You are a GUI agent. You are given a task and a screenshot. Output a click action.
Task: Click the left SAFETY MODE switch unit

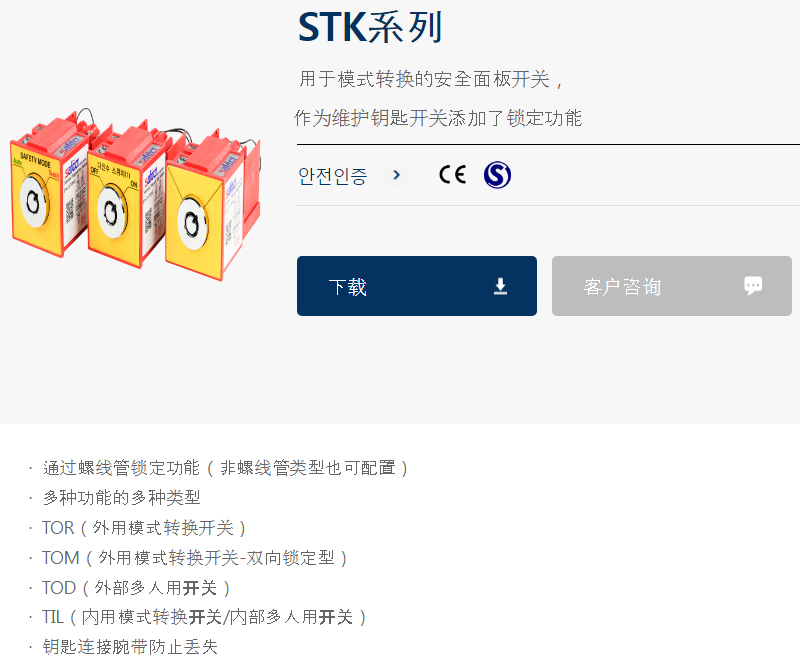48,189
